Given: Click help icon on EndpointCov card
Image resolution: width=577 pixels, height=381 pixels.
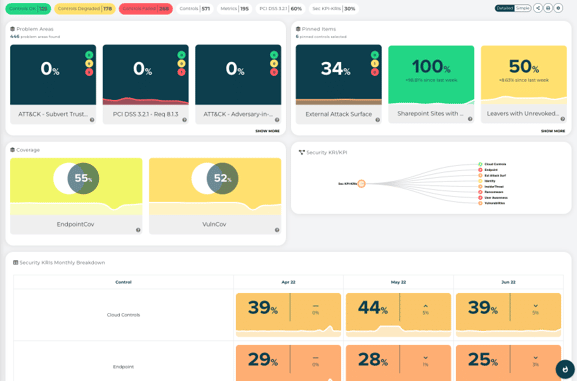Looking at the screenshot, I should click(138, 230).
